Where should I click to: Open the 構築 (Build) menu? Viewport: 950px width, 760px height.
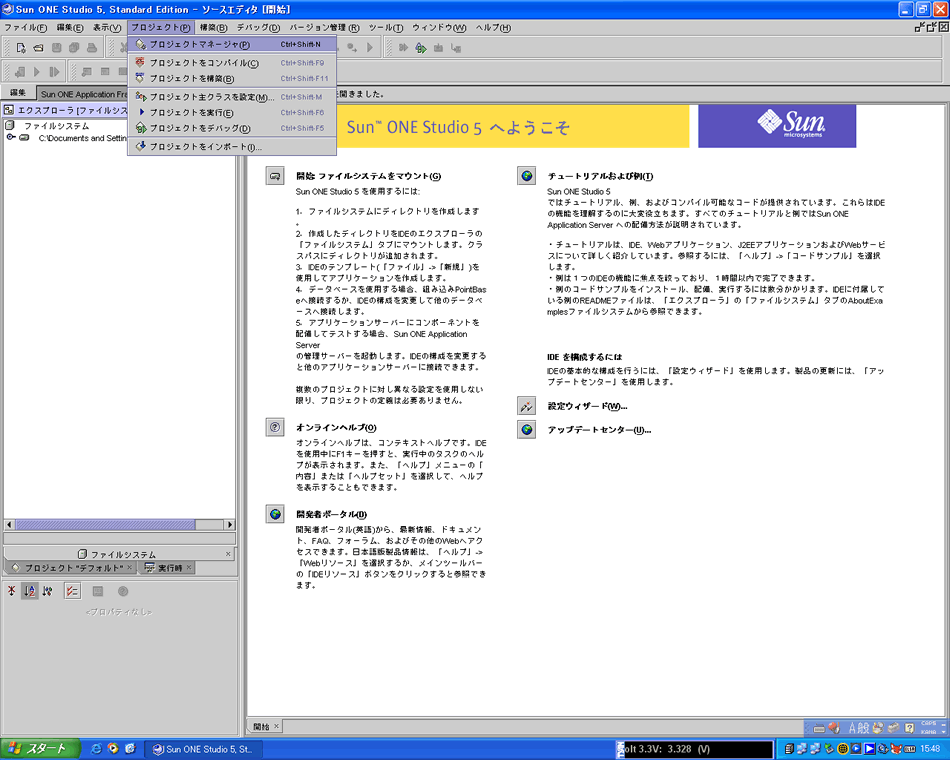tap(213, 27)
